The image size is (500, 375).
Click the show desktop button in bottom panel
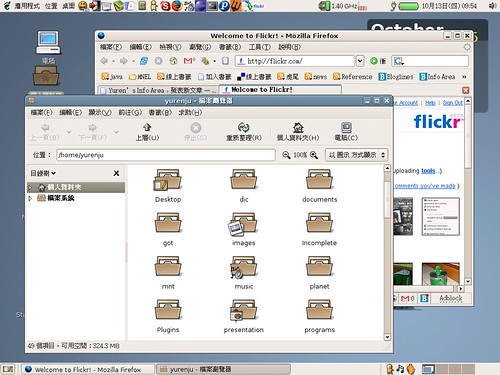[8, 369]
